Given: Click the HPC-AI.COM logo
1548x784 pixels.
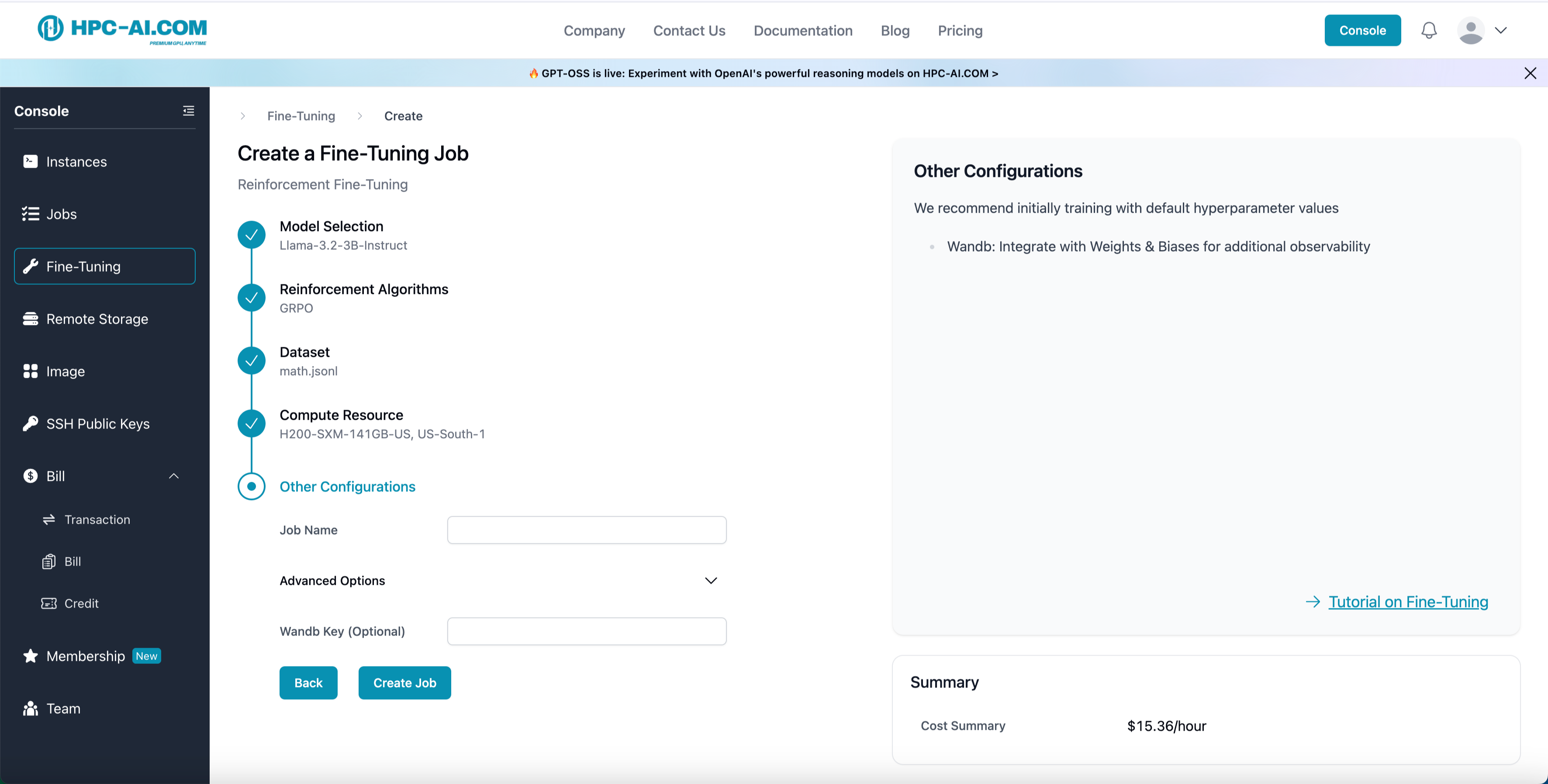Looking at the screenshot, I should (122, 29).
